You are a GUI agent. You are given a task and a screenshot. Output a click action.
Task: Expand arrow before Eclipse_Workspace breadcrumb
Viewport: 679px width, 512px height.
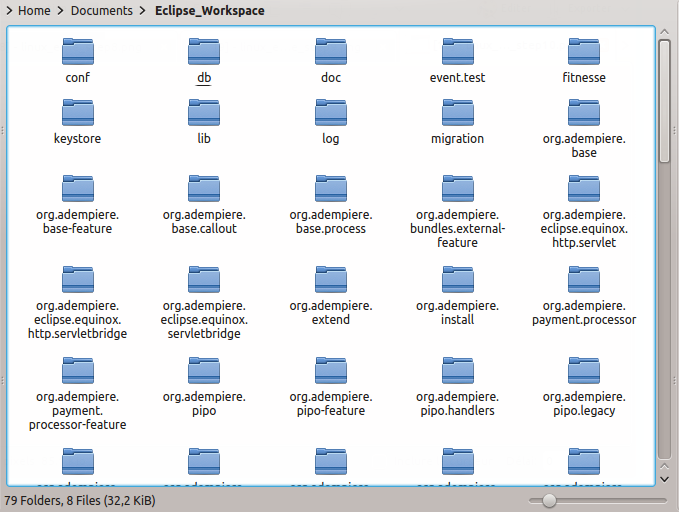coord(145,11)
